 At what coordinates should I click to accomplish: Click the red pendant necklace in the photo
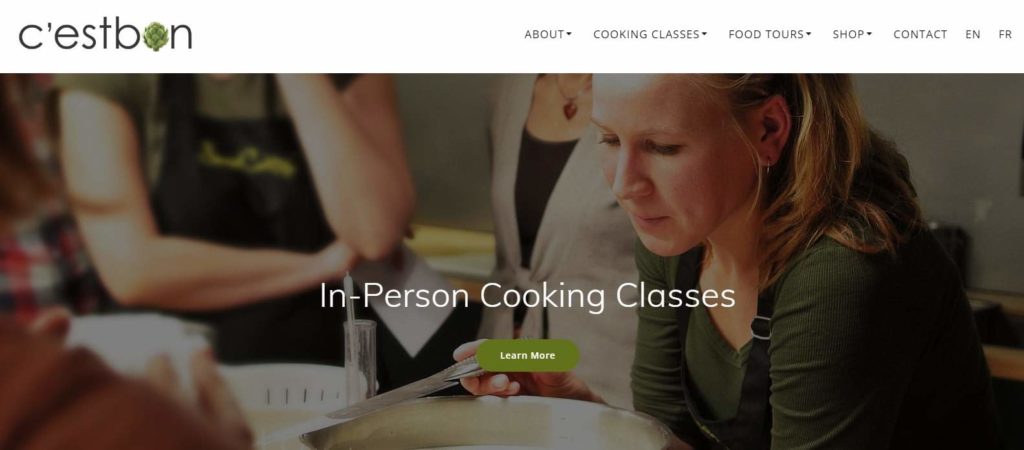click(x=569, y=109)
